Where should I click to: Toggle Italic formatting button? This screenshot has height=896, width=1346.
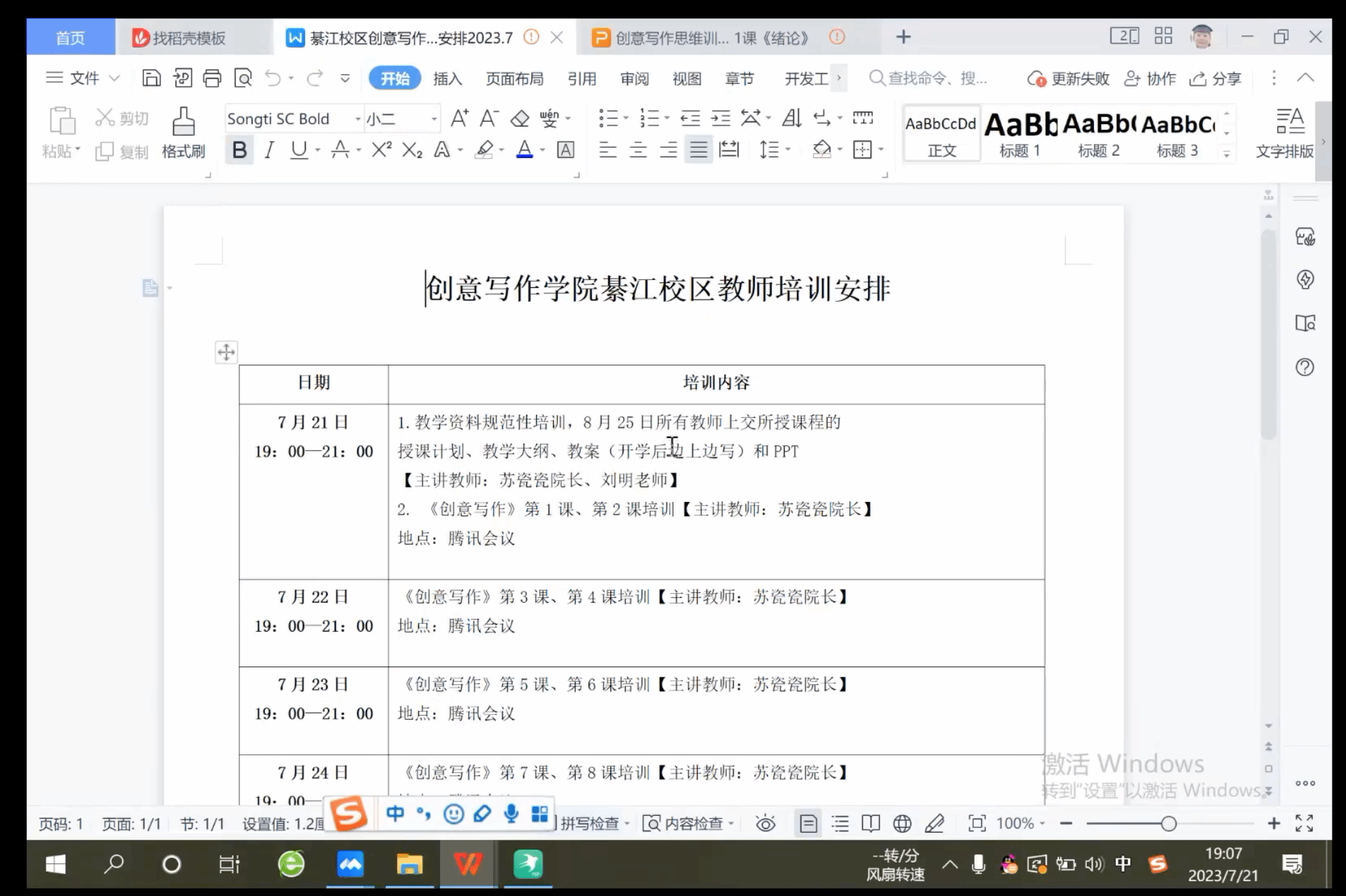(x=270, y=150)
